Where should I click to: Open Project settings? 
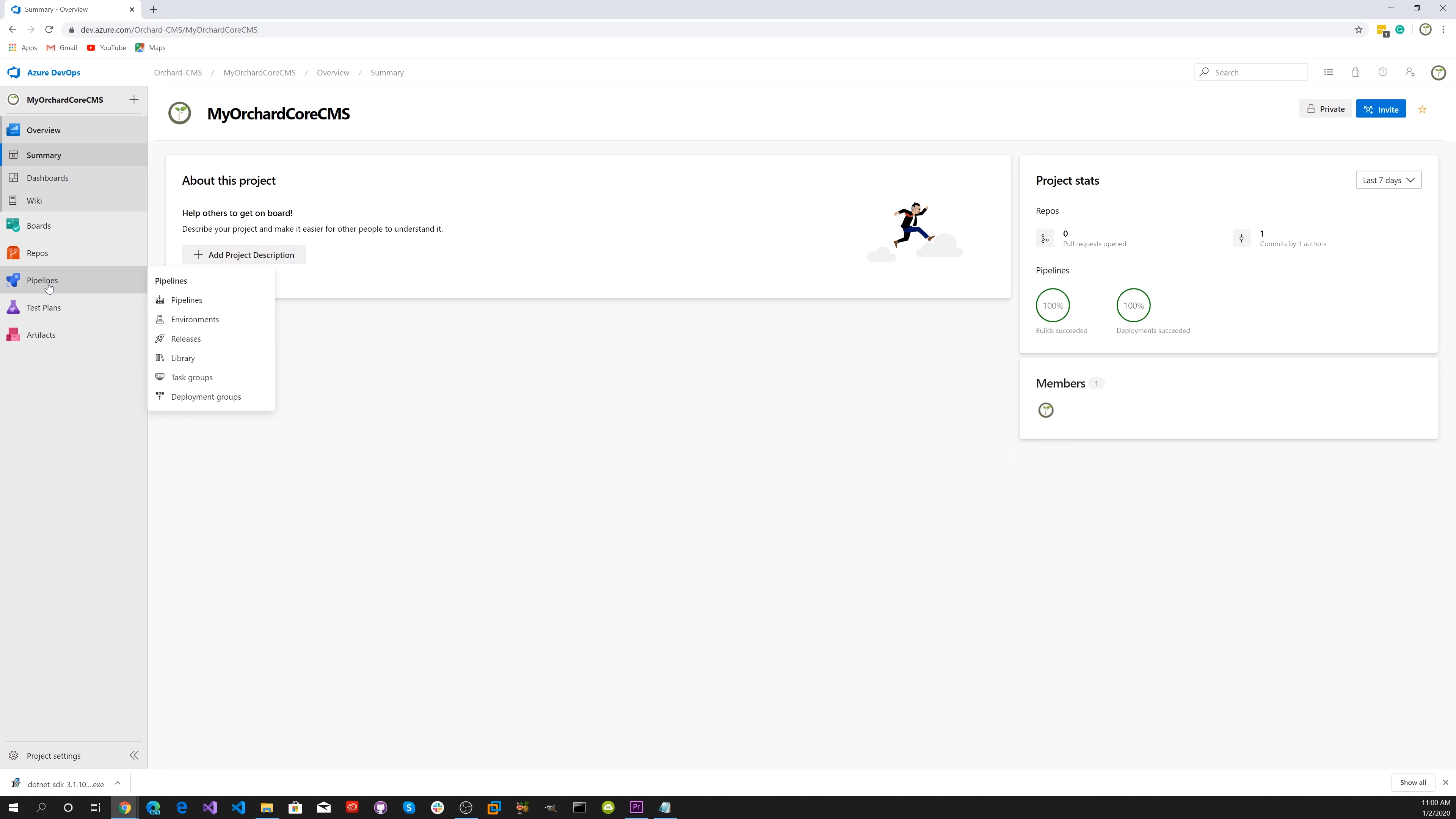point(45,756)
